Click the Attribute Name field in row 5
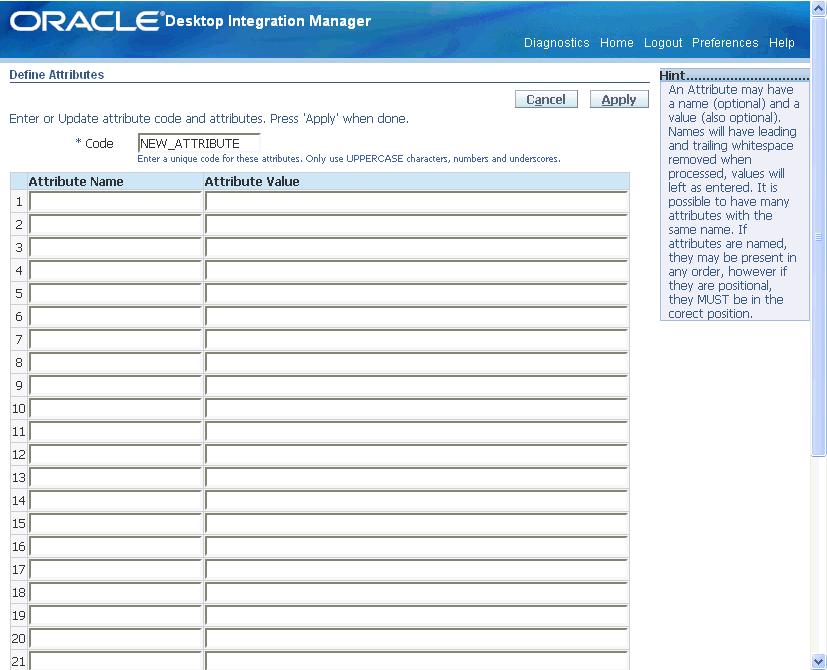 [x=113, y=293]
